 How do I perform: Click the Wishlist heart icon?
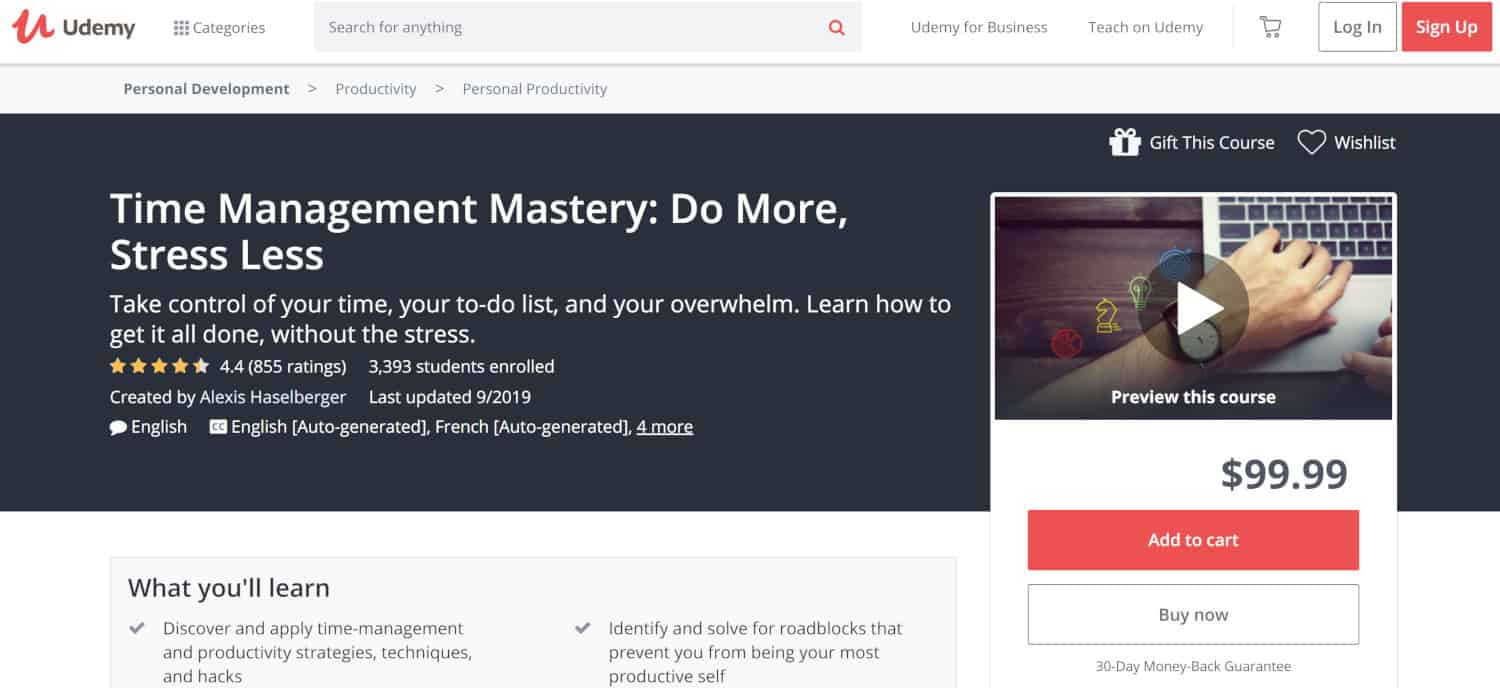1312,142
